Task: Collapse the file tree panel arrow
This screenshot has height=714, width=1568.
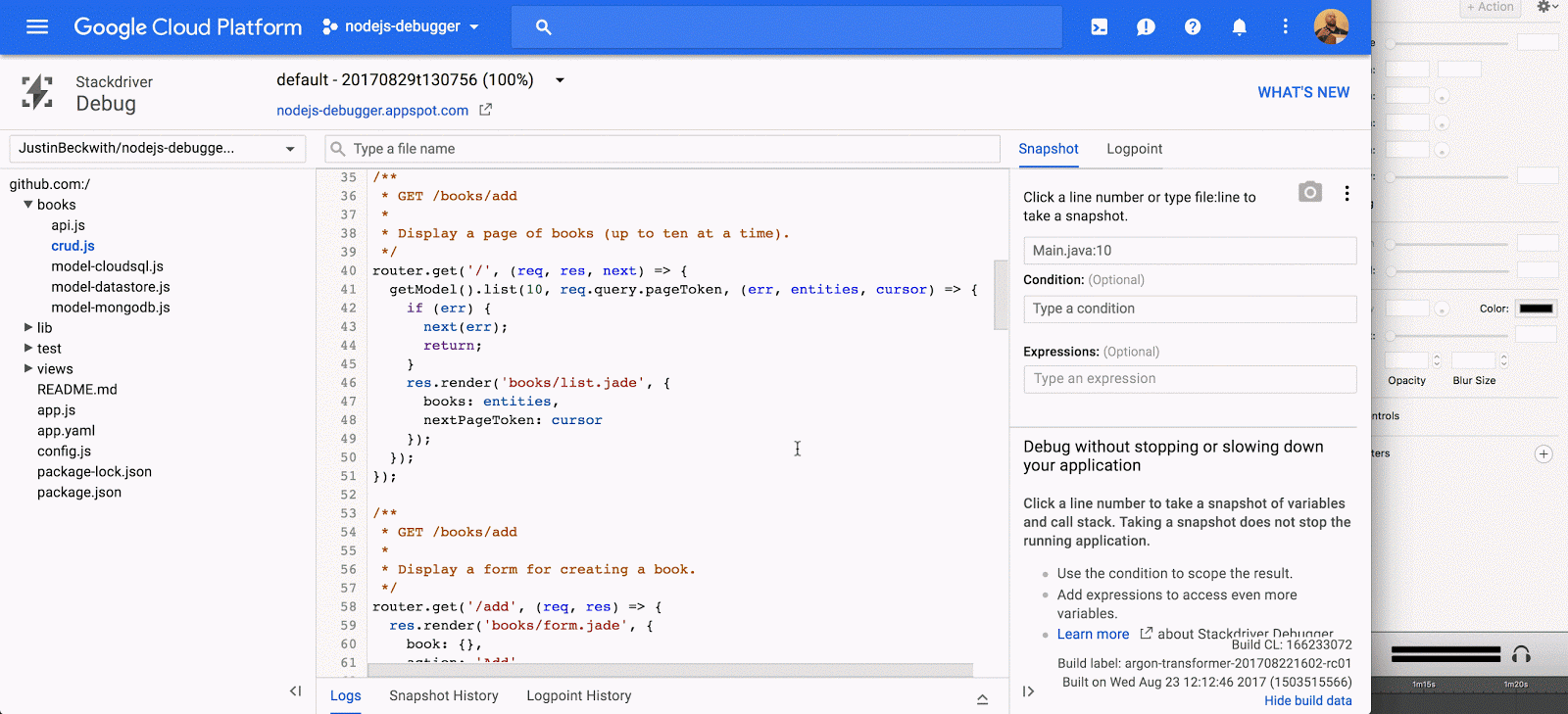Action: [295, 691]
